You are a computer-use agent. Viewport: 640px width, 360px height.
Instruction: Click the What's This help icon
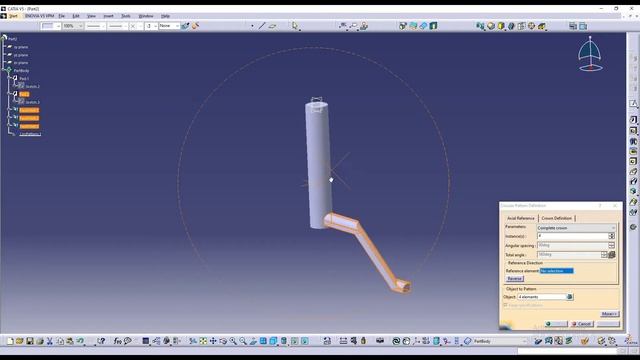point(101,341)
